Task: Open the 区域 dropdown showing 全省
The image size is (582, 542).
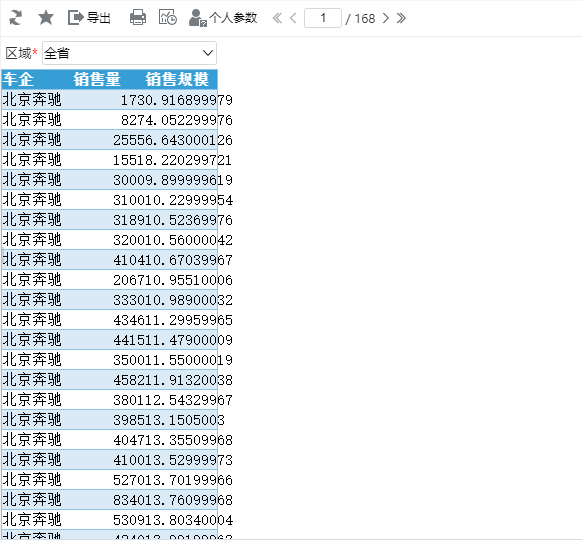Action: tap(129, 53)
